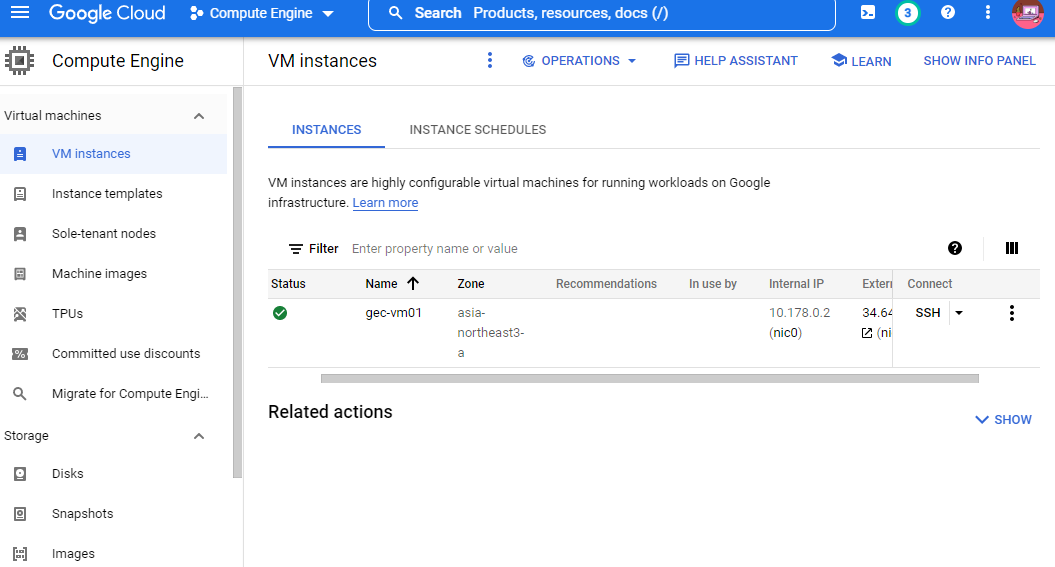This screenshot has width=1055, height=567.
Task: Click the TPUs icon
Action: coord(20,313)
